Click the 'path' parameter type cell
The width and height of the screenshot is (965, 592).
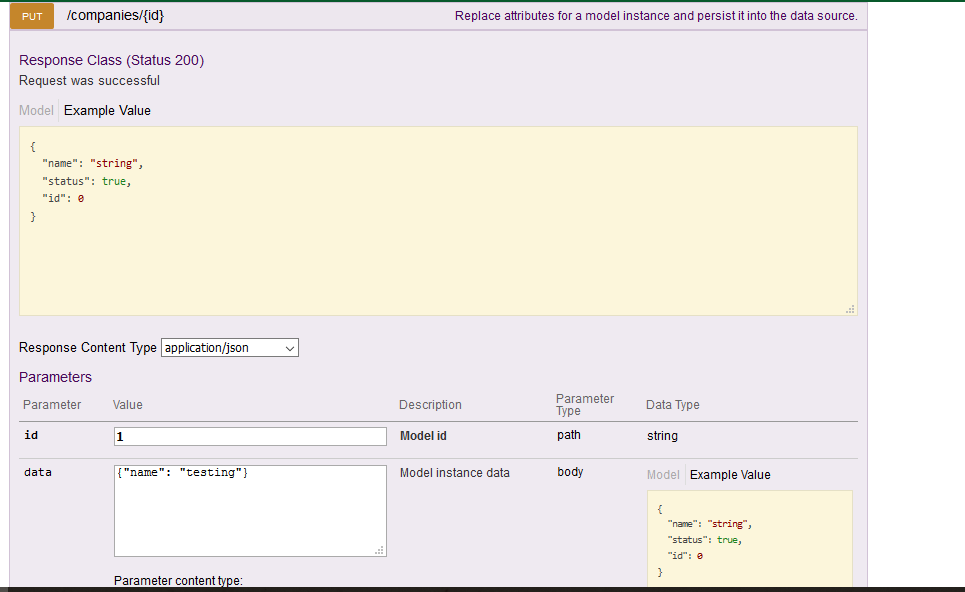(569, 435)
